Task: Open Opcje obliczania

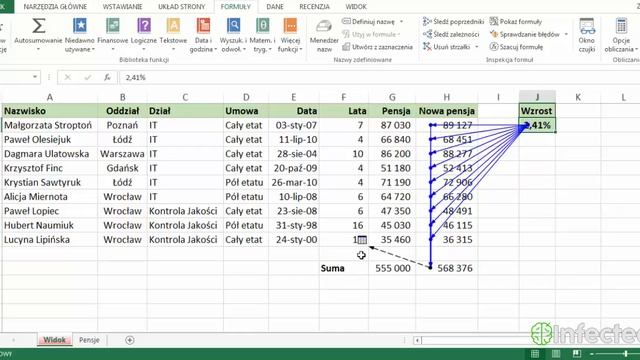Action: tap(621, 36)
